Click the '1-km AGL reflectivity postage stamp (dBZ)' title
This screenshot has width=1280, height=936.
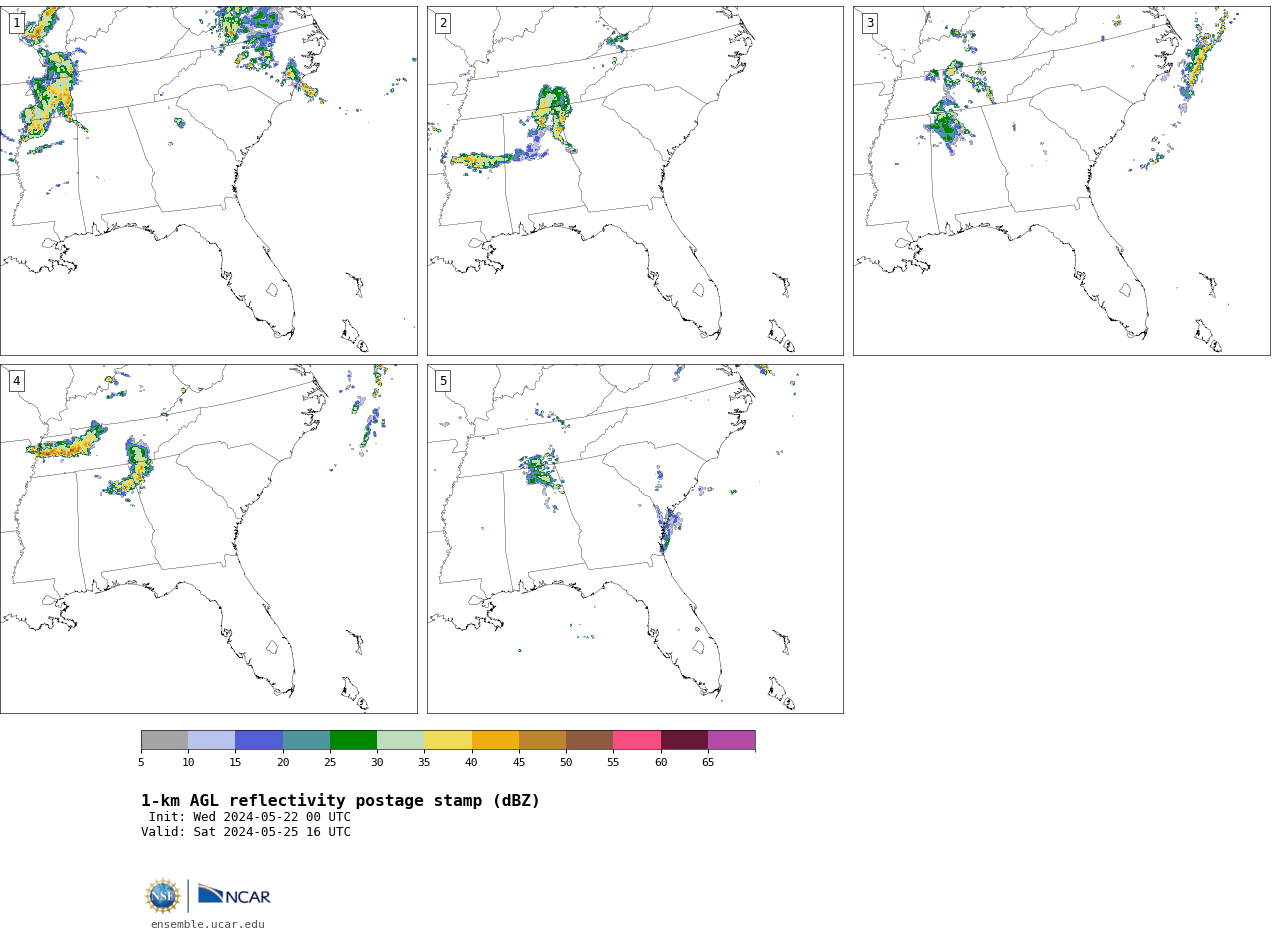341,801
